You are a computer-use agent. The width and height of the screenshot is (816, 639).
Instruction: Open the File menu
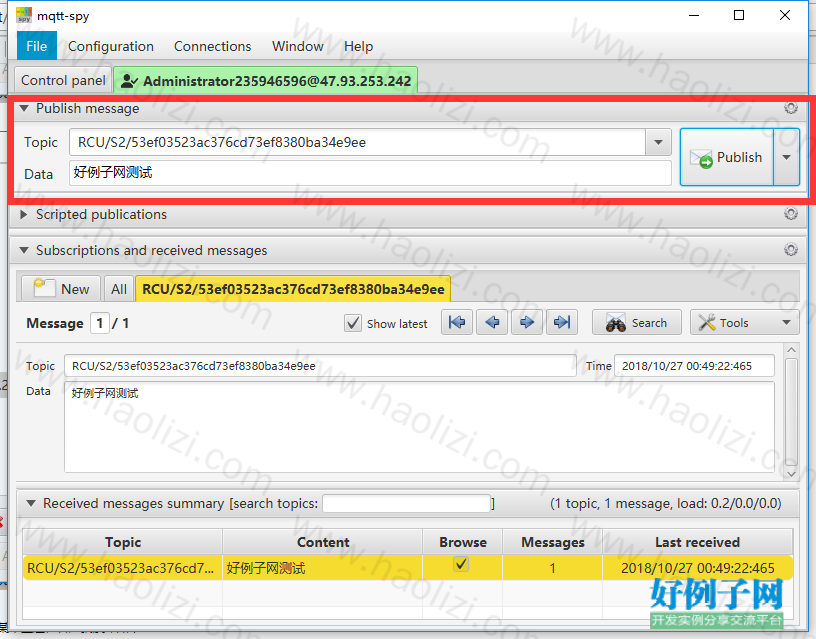[36, 46]
